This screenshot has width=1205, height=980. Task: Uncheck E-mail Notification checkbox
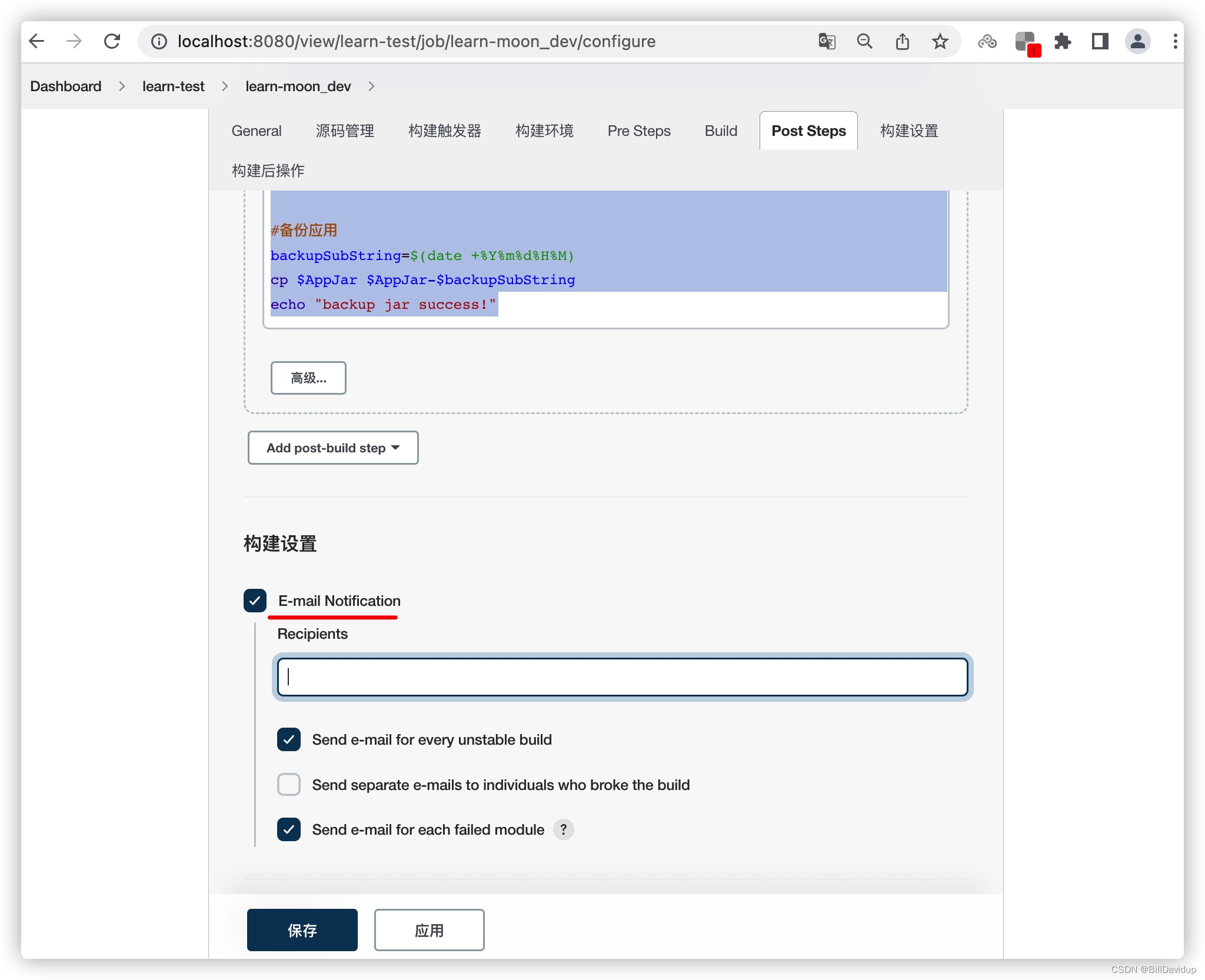(x=255, y=601)
